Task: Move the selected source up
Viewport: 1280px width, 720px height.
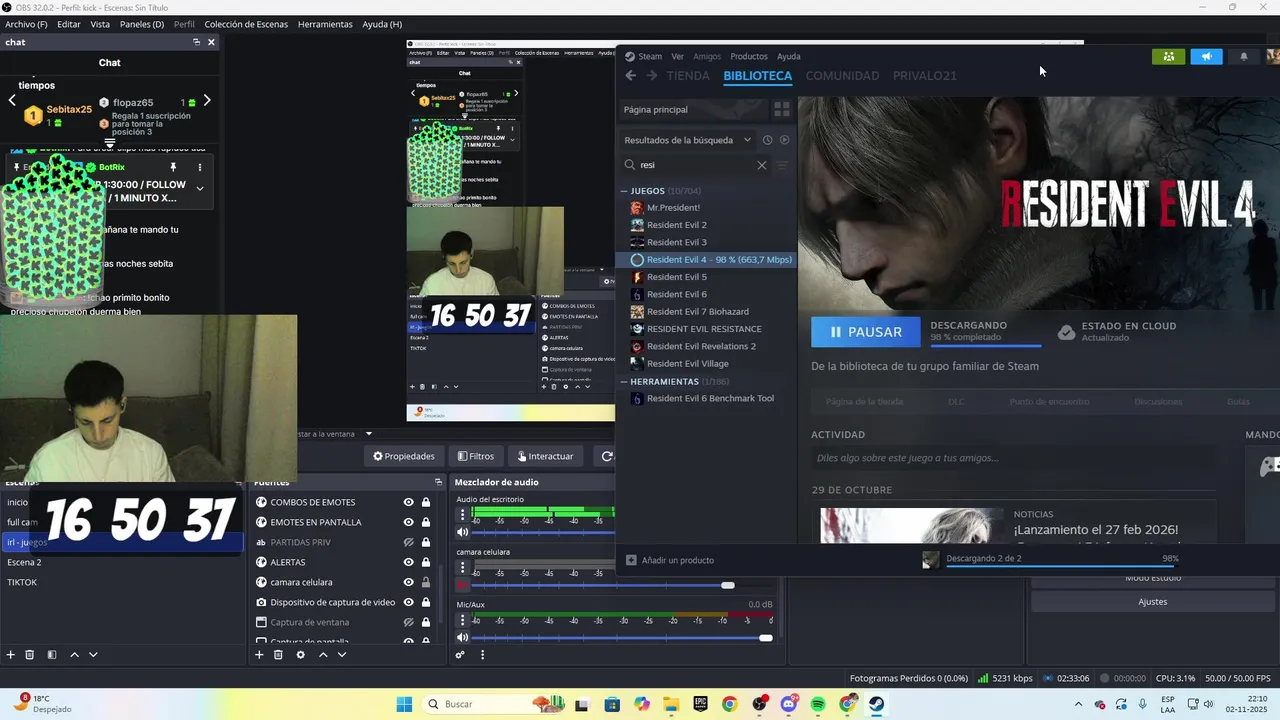Action: point(323,655)
